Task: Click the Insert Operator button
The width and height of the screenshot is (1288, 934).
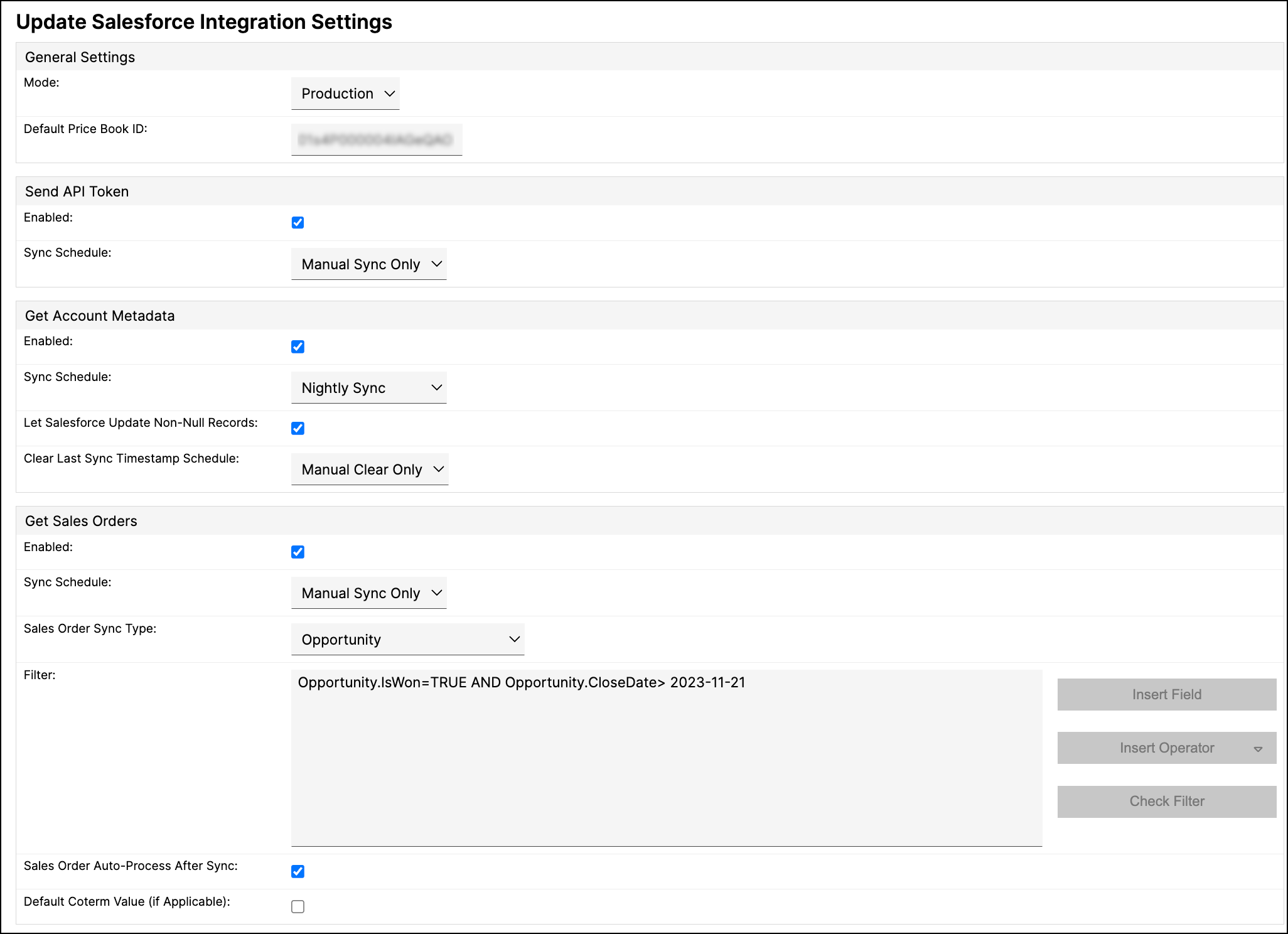Action: [1167, 748]
